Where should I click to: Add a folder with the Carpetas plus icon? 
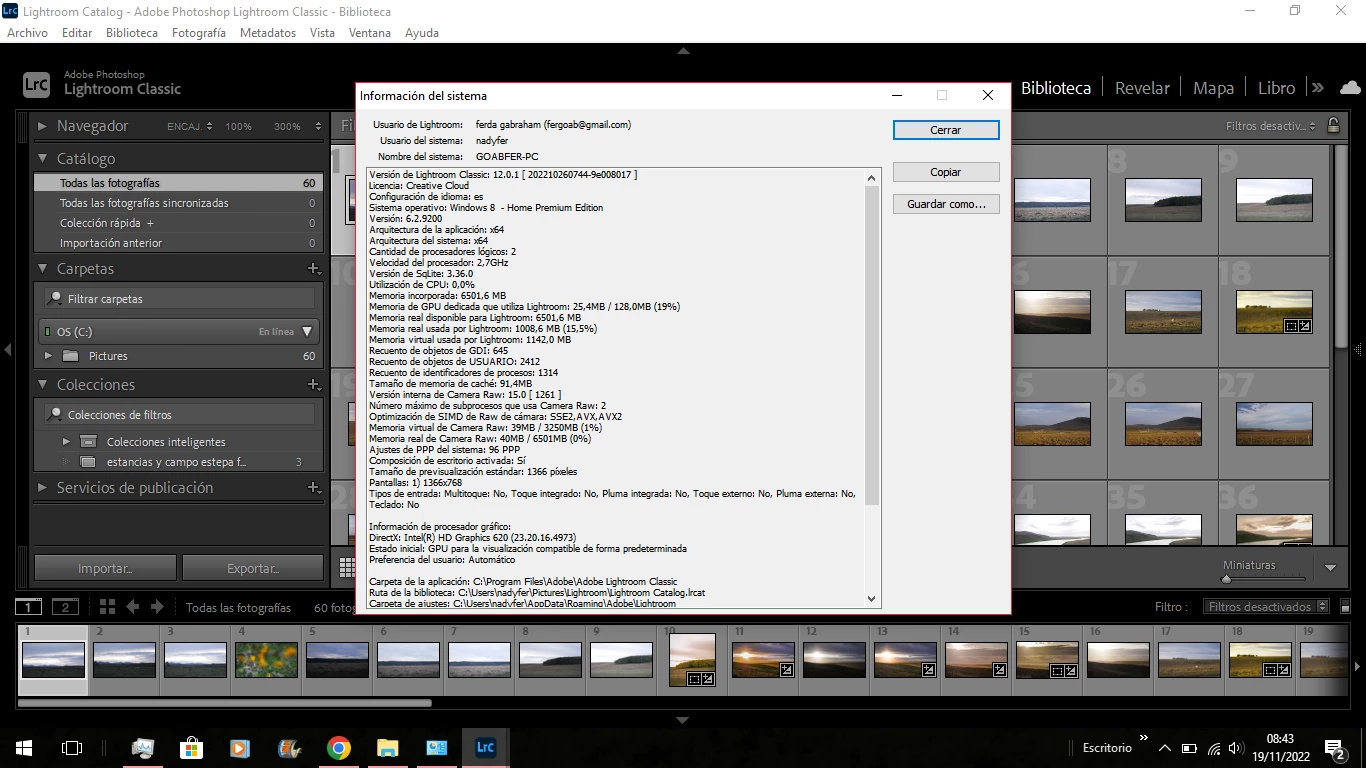[313, 269]
